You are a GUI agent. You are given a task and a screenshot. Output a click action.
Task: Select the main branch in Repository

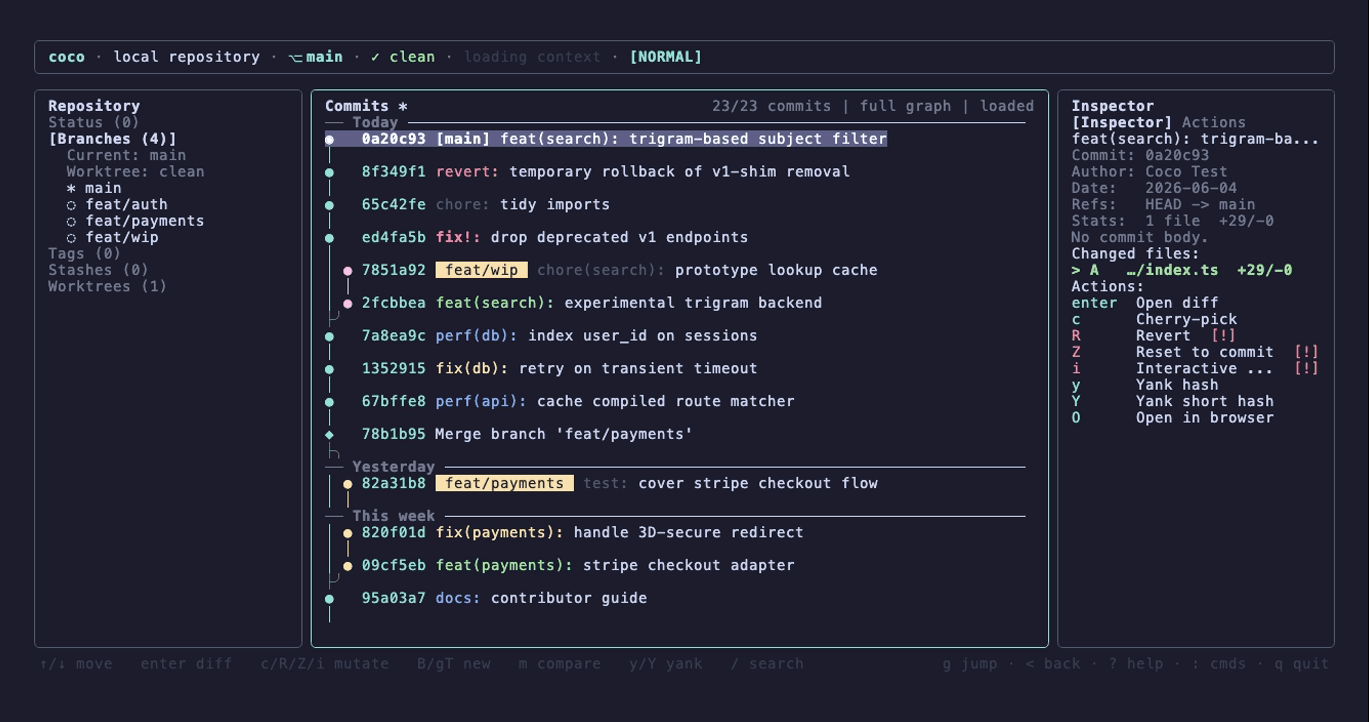[x=94, y=188]
